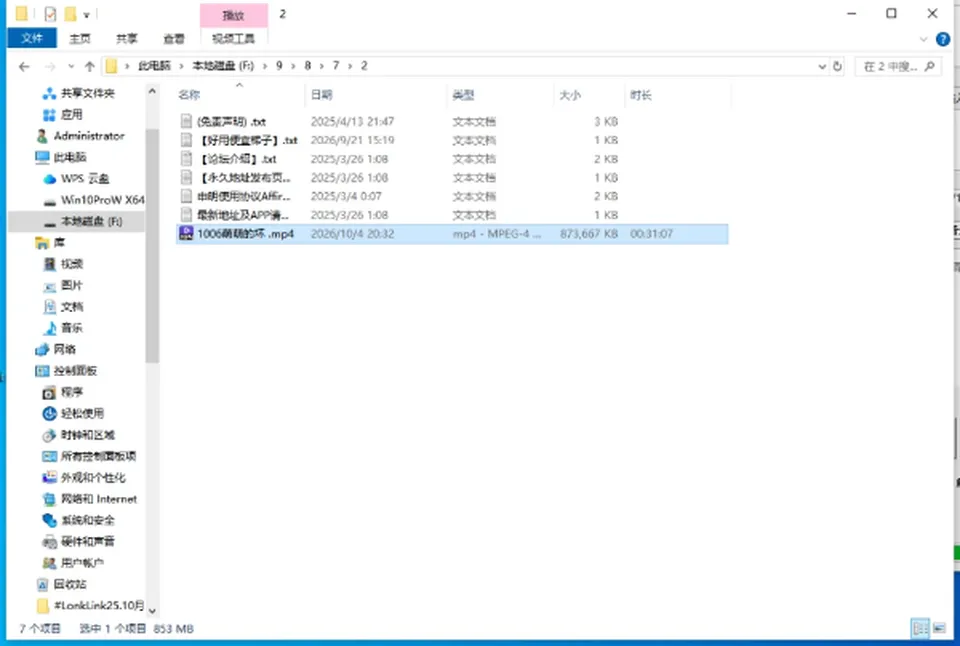The image size is (960, 646).
Task: Refresh the current folder view
Action: click(838, 66)
